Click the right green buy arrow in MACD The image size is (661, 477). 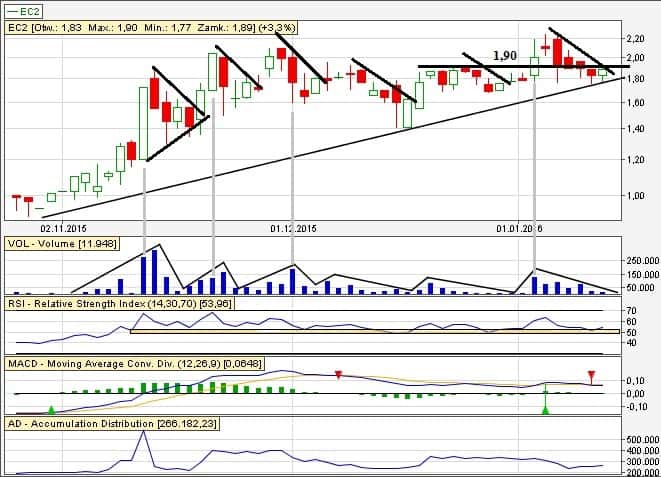tap(545, 409)
